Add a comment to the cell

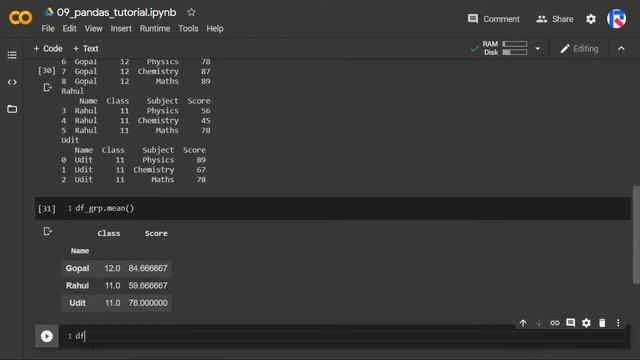[x=571, y=323]
